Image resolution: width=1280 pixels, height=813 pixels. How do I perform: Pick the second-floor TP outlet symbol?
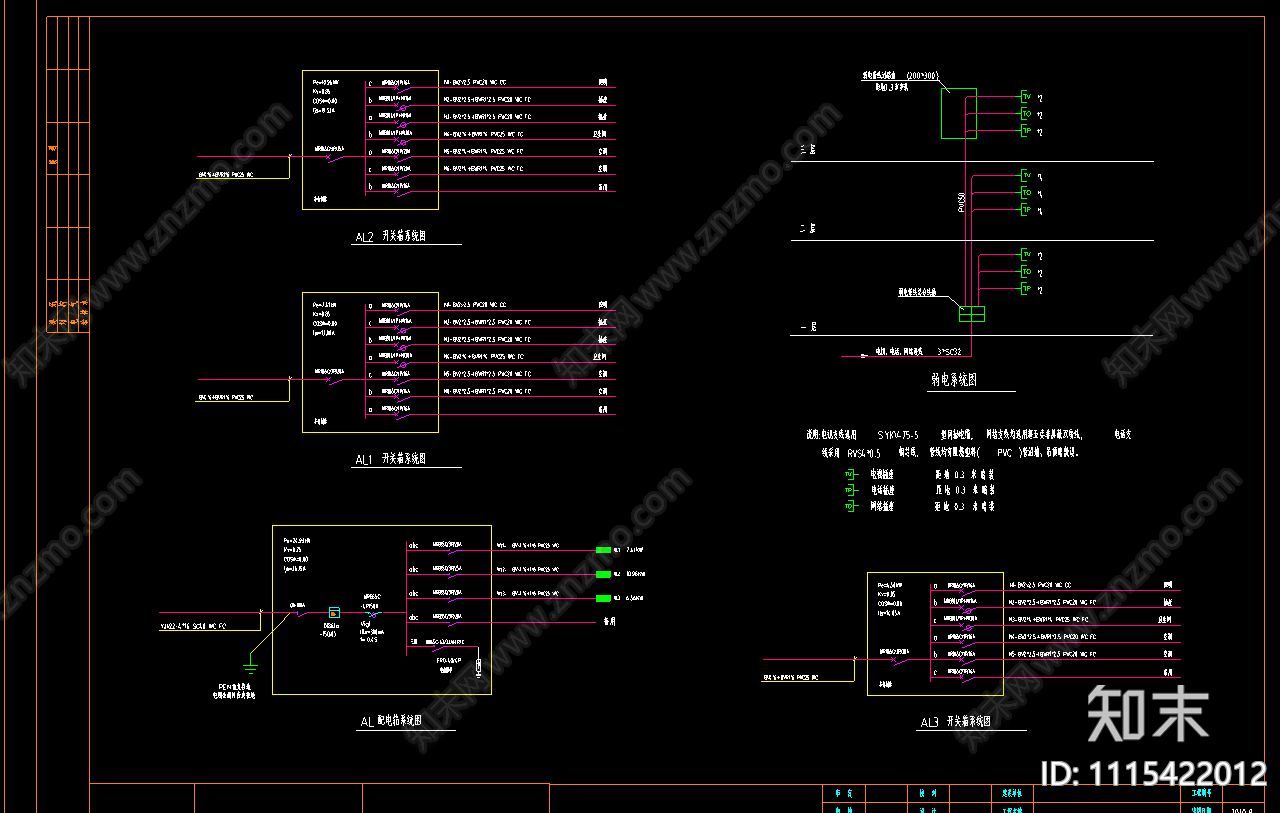(1025, 210)
